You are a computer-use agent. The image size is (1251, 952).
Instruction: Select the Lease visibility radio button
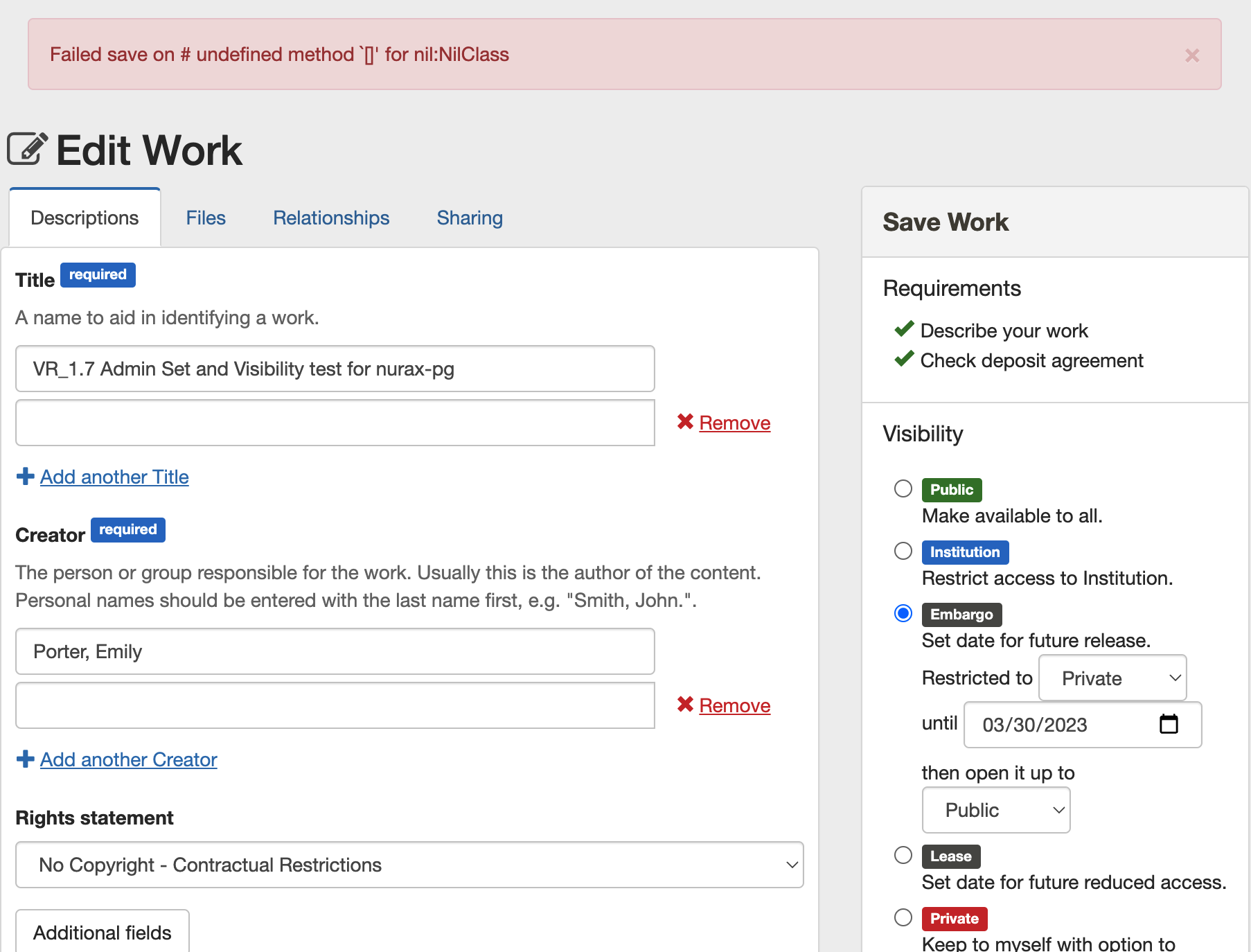click(903, 855)
